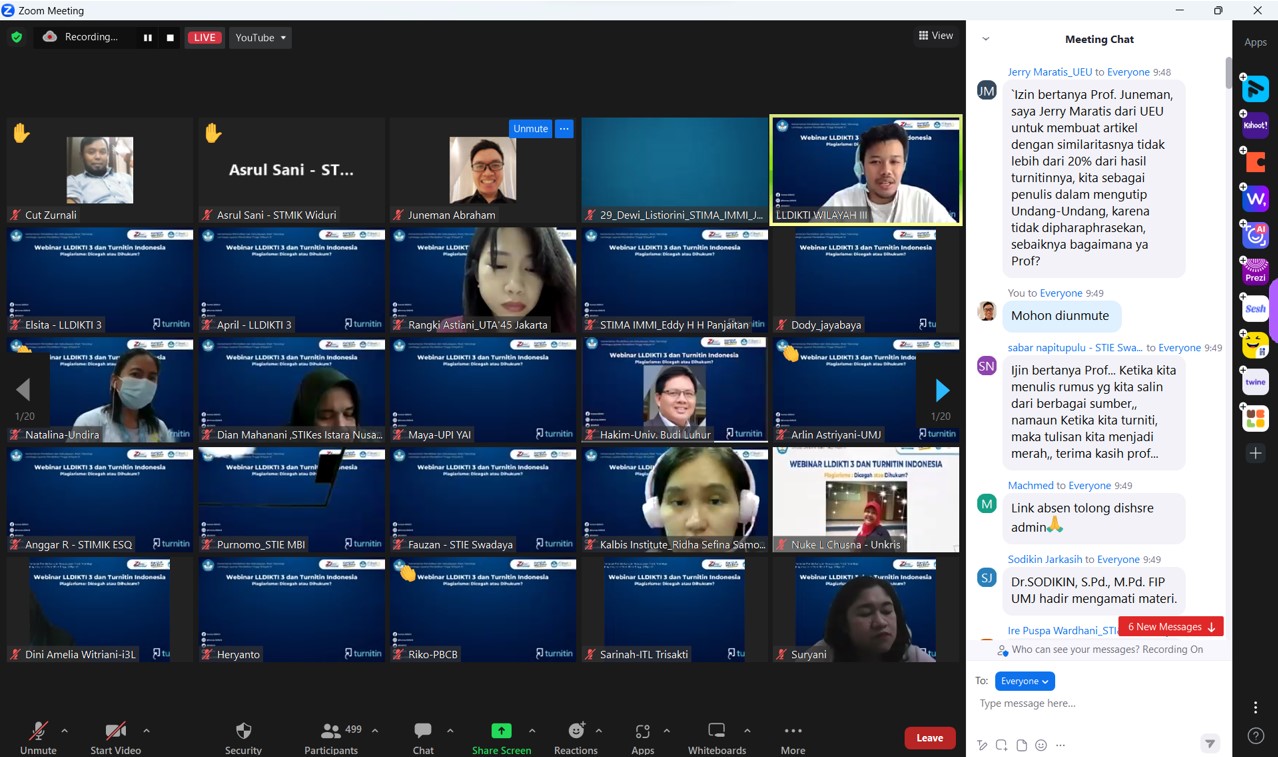Go to the previous page of gallery view
This screenshot has height=757, width=1278.
coord(23,390)
